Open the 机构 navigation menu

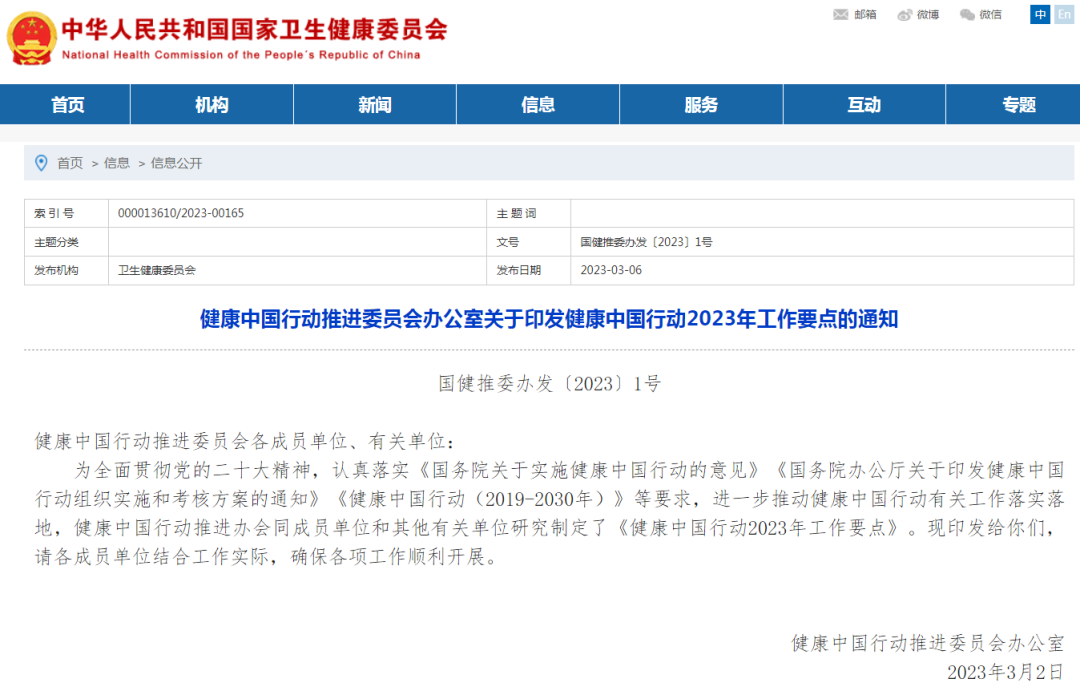(x=211, y=105)
